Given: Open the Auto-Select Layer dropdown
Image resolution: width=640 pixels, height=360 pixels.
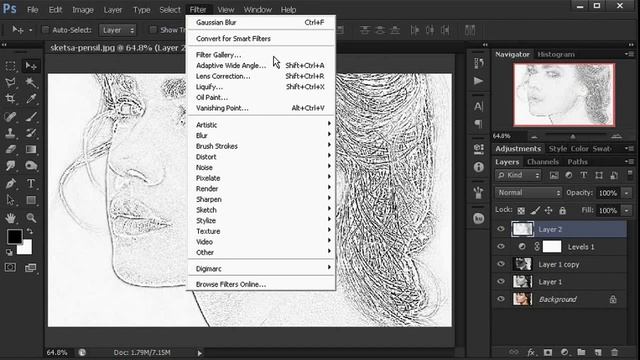Looking at the screenshot, I should coord(118,30).
